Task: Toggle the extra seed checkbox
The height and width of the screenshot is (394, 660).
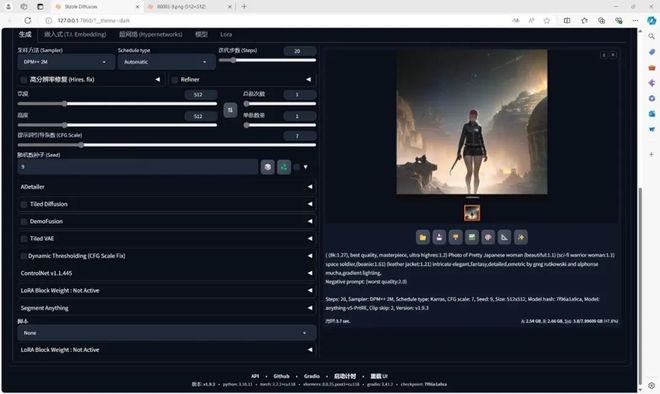Action: click(297, 167)
